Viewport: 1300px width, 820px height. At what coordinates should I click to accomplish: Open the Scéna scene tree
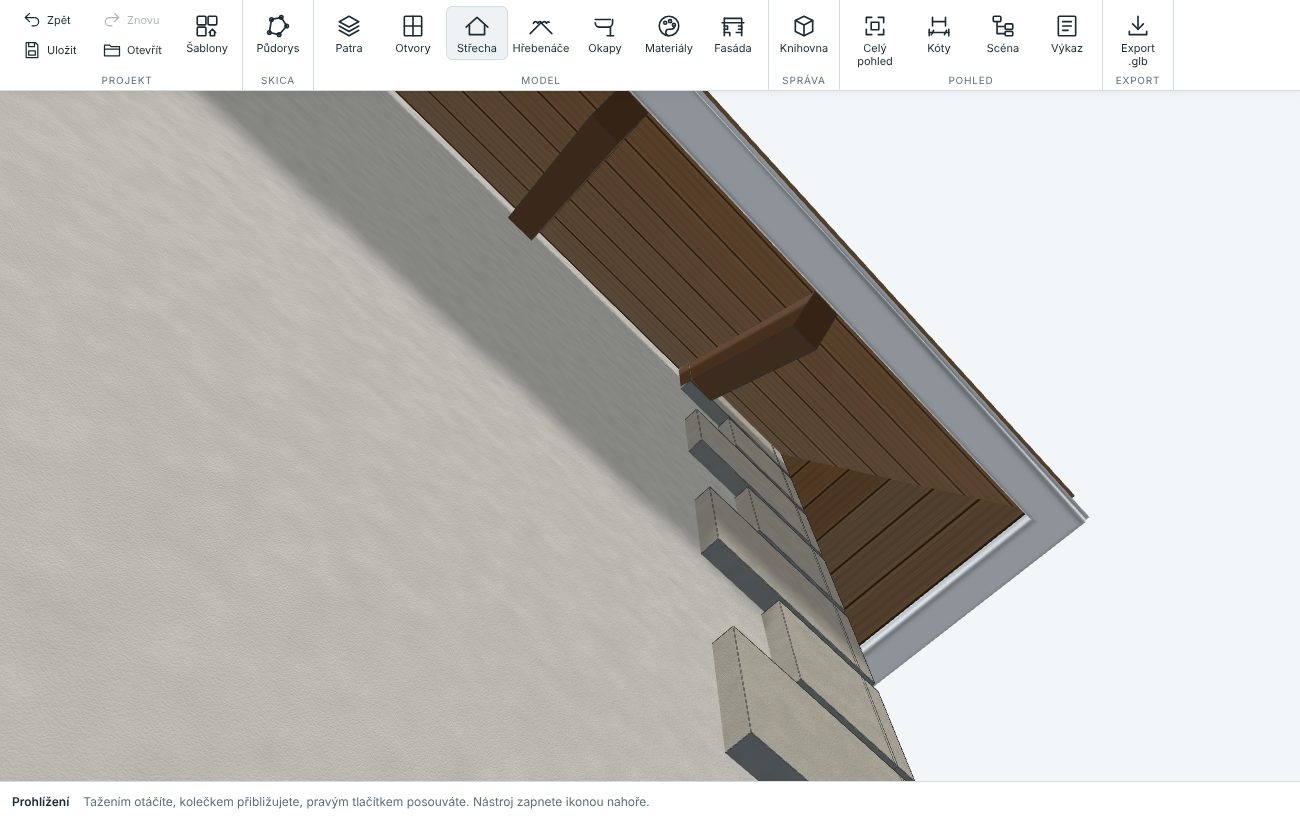1003,33
